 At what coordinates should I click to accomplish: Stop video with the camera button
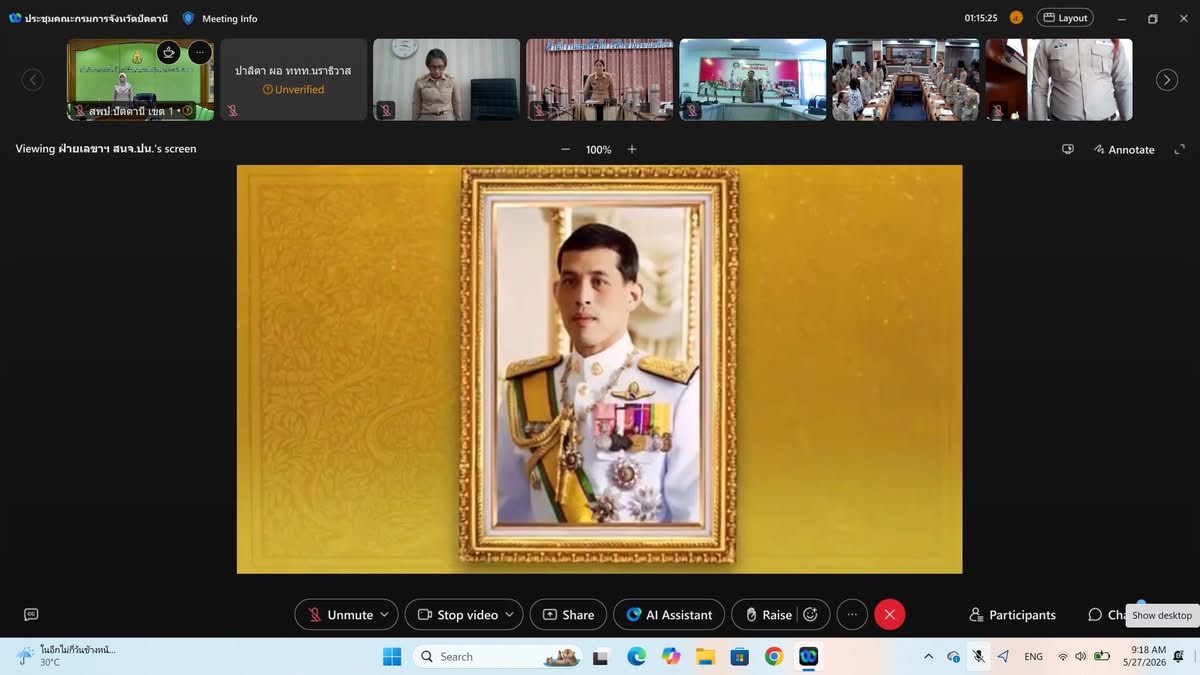pos(456,614)
